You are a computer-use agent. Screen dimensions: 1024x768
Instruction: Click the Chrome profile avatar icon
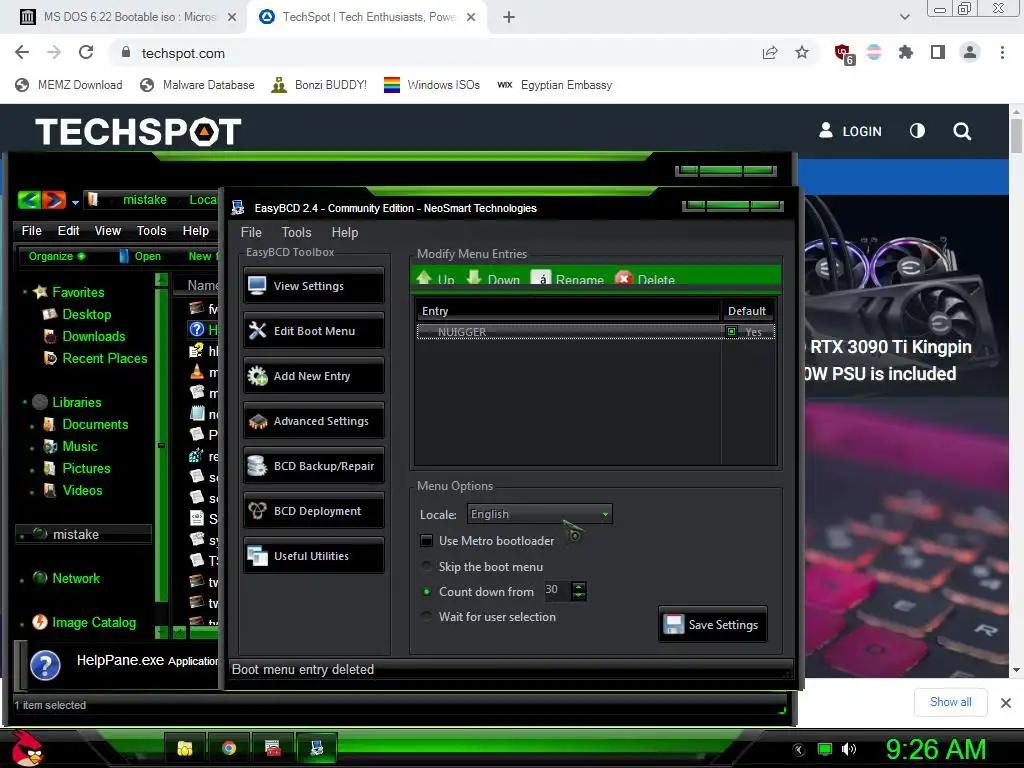[x=970, y=52]
